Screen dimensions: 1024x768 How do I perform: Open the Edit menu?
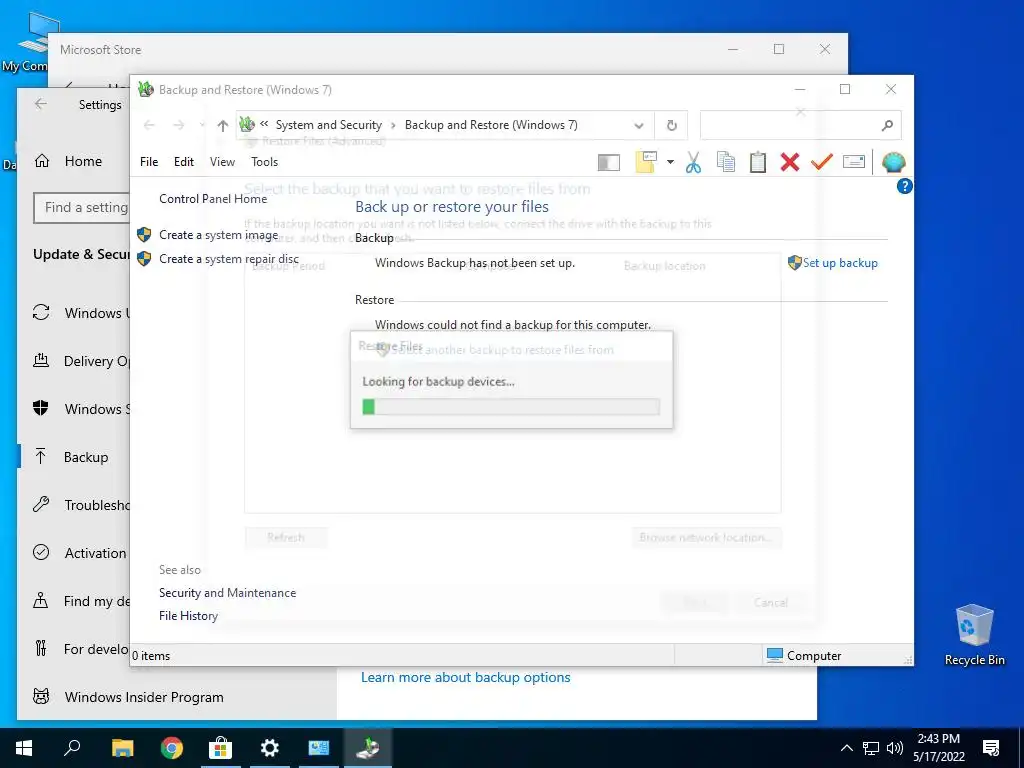[184, 162]
